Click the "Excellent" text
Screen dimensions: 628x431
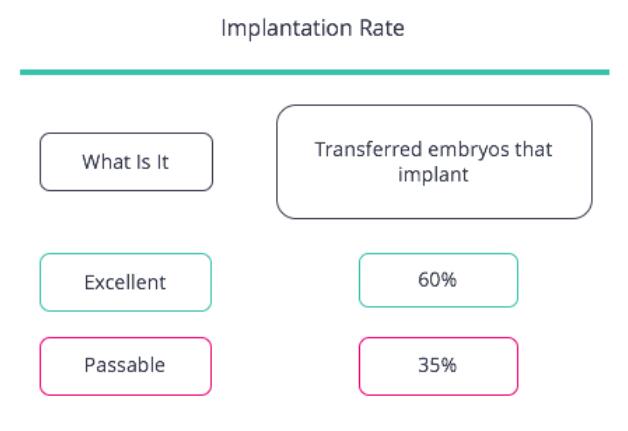pos(125,282)
